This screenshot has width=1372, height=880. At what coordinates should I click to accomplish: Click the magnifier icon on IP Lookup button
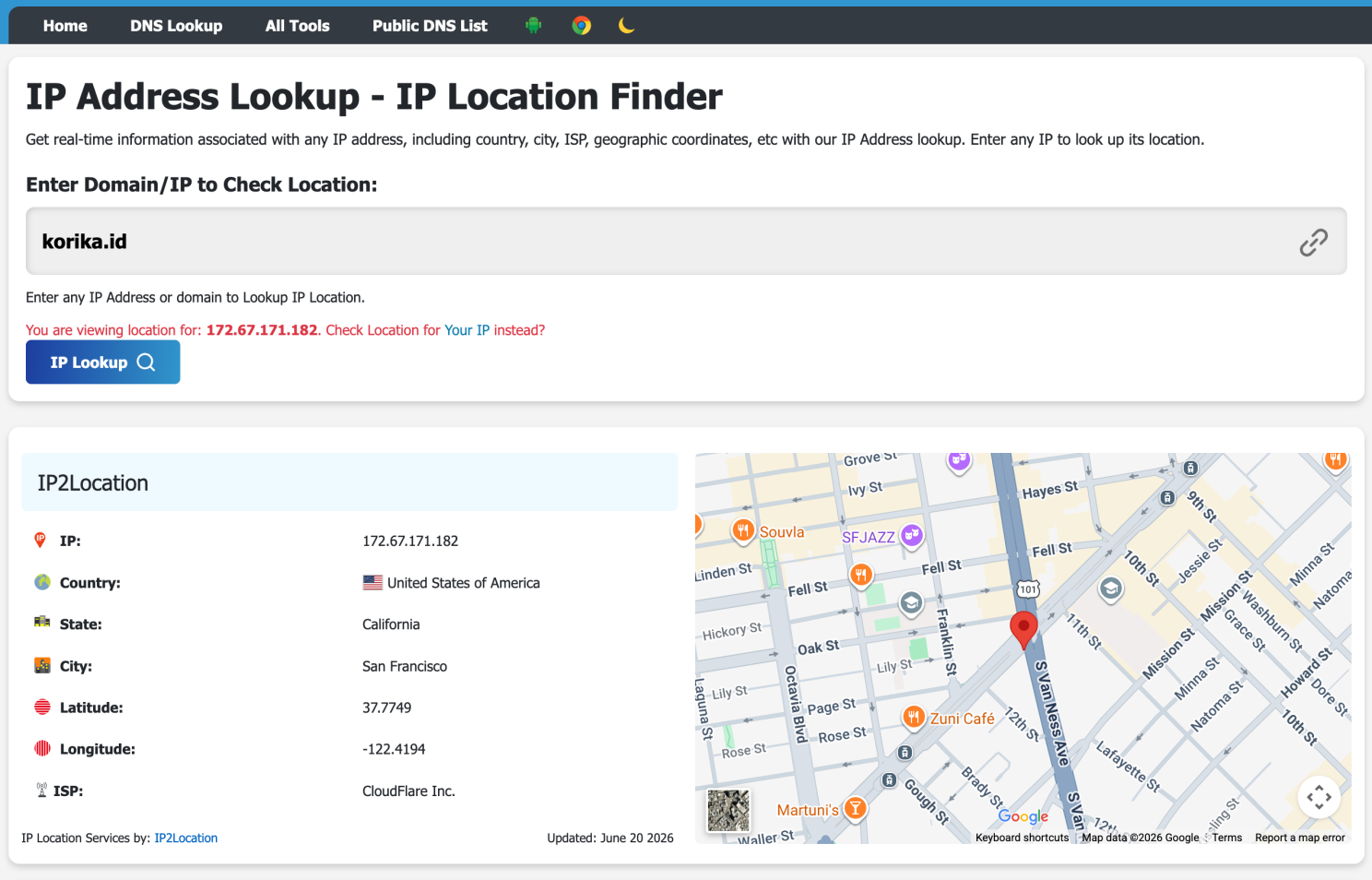146,363
